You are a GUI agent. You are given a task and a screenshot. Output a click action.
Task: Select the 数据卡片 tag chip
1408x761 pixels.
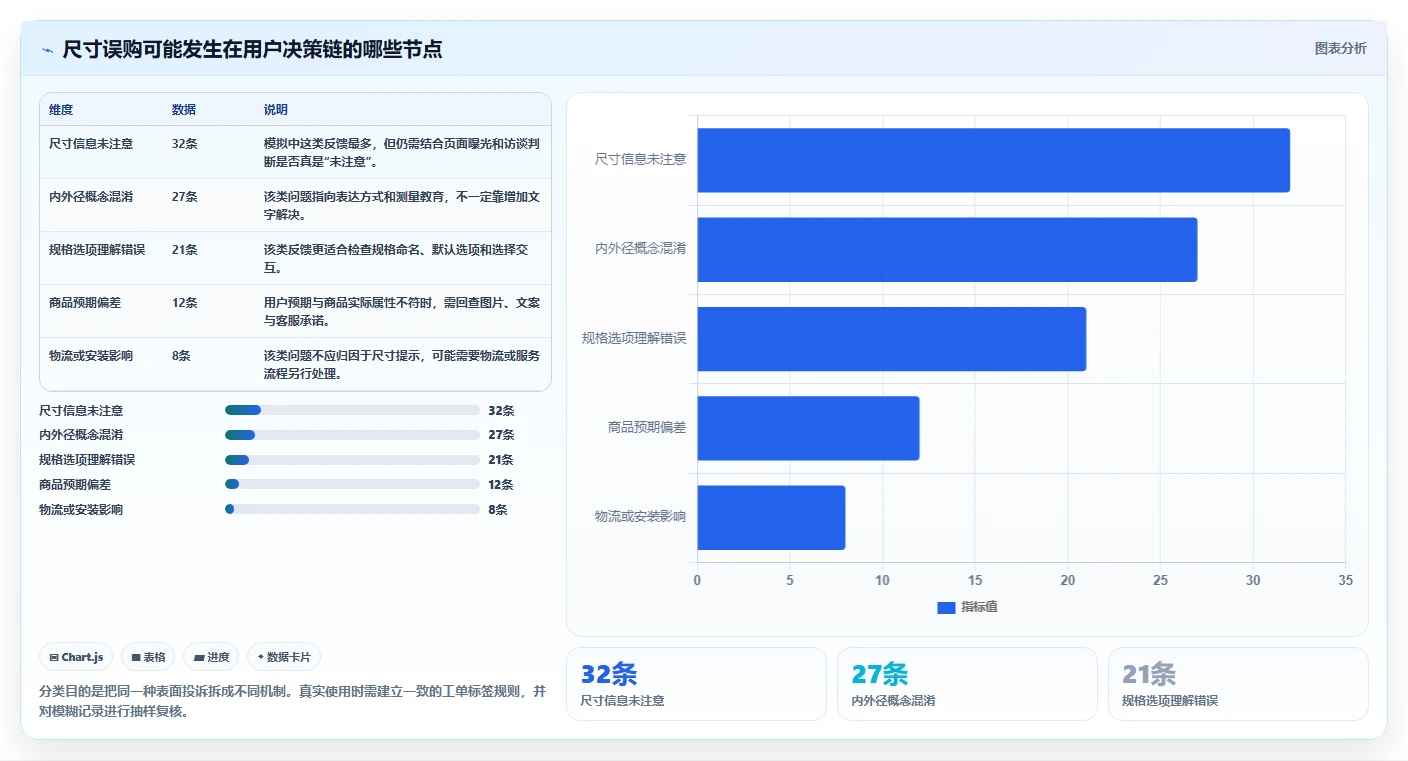click(284, 657)
